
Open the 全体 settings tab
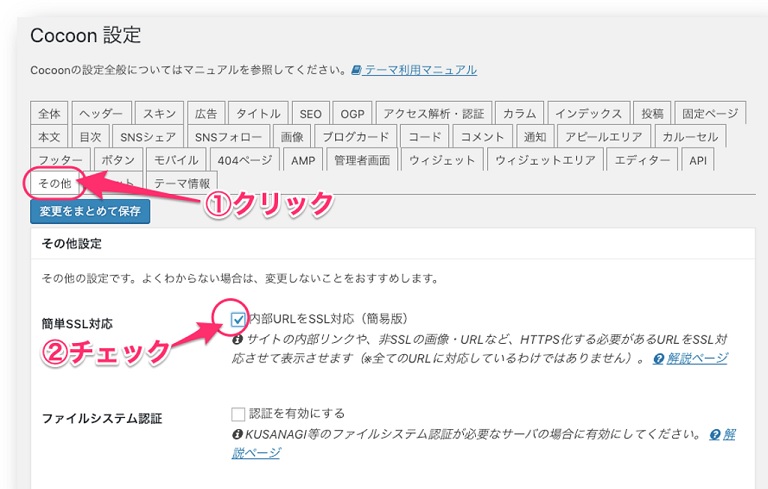coord(49,114)
